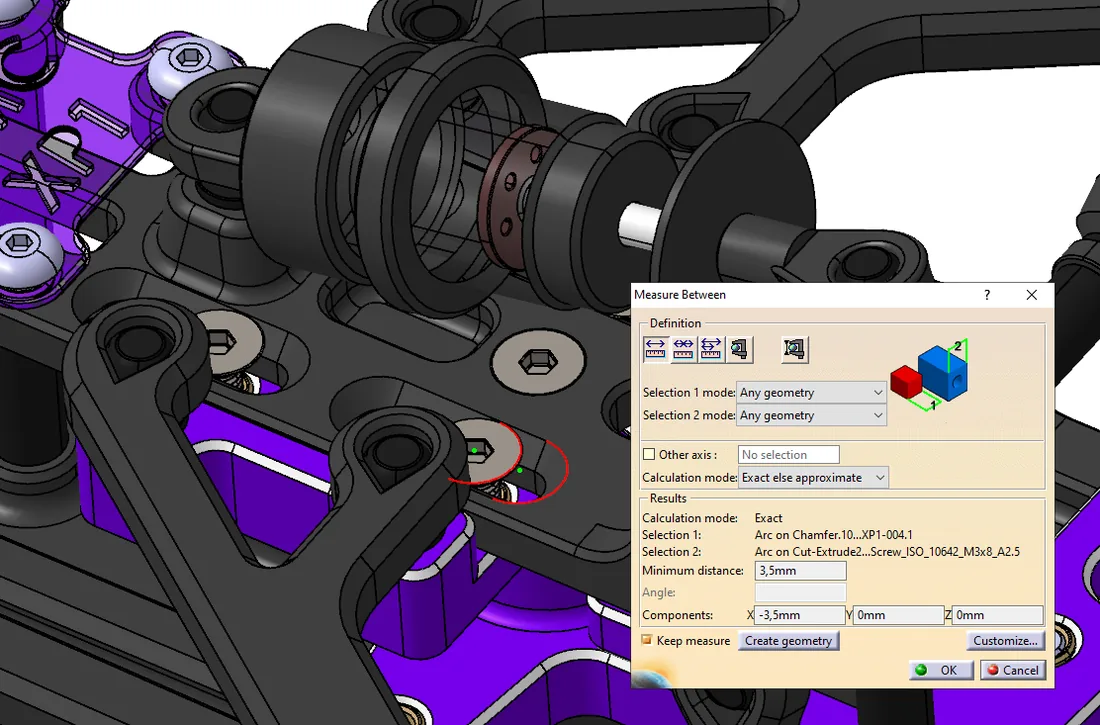Select the Measure Between in chain mode icon

pyautogui.click(x=683, y=349)
